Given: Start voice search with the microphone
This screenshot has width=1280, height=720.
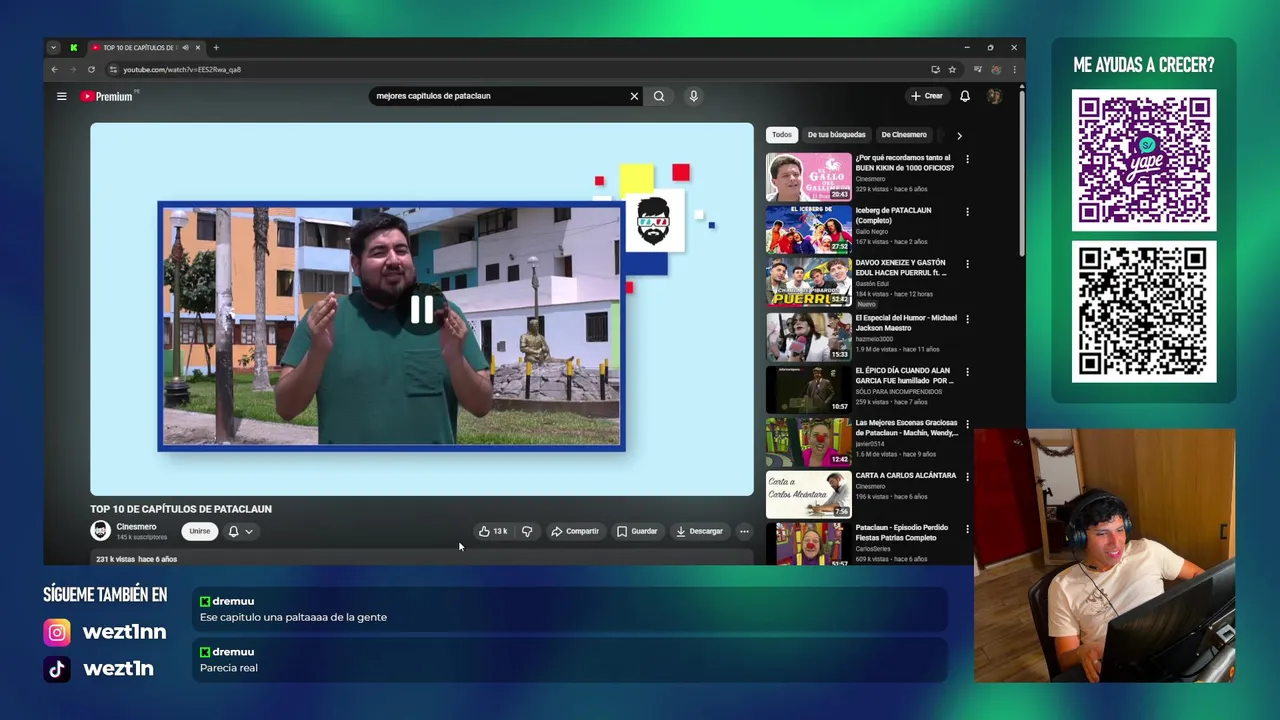Looking at the screenshot, I should pos(693,96).
